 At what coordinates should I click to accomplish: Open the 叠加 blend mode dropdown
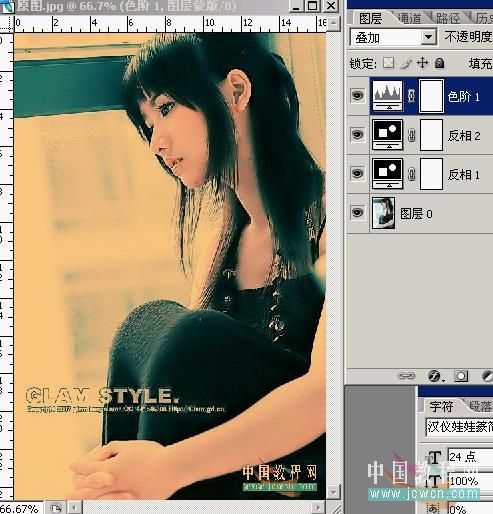tap(393, 37)
